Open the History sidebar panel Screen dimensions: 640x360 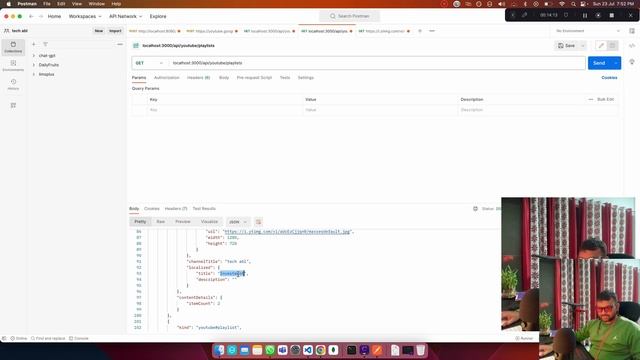pyautogui.click(x=13, y=84)
